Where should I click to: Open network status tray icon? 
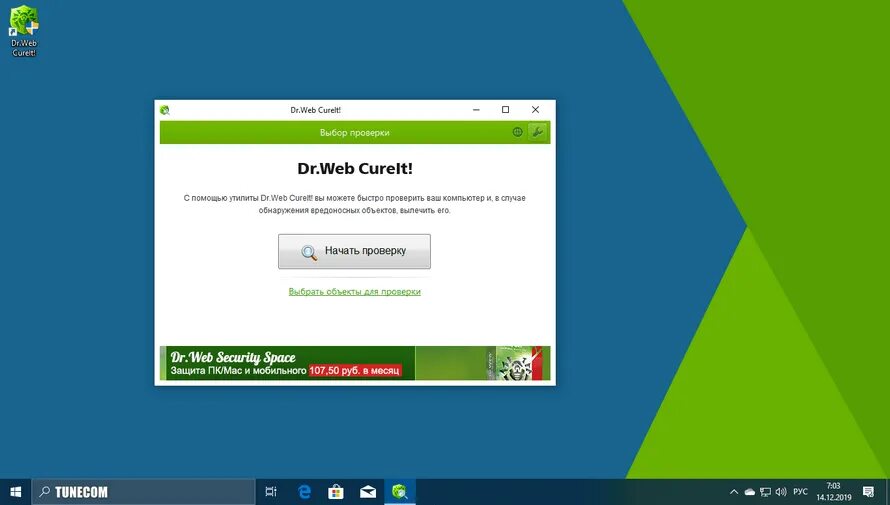pos(765,492)
